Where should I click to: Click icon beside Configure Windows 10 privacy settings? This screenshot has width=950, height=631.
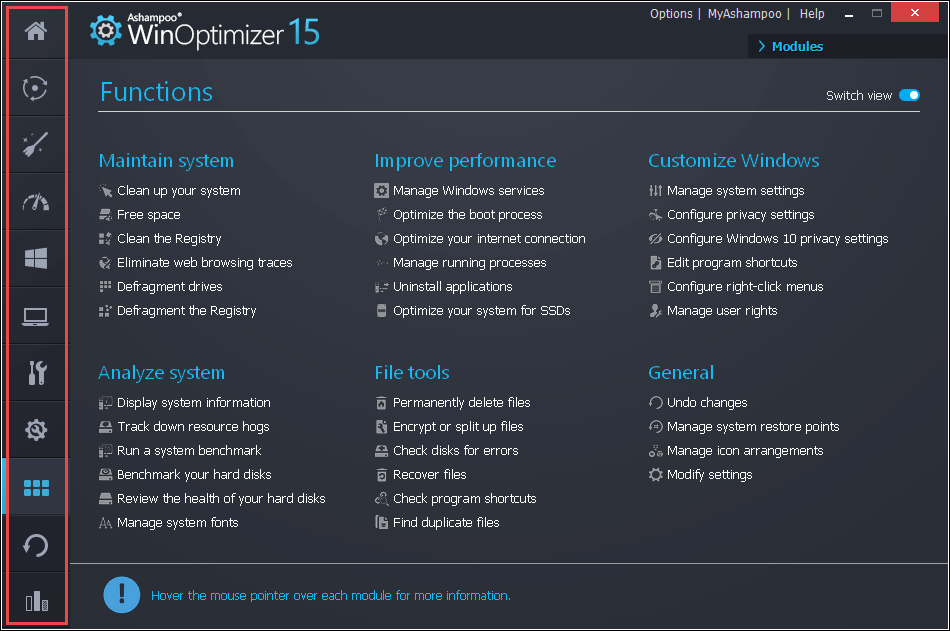(656, 239)
